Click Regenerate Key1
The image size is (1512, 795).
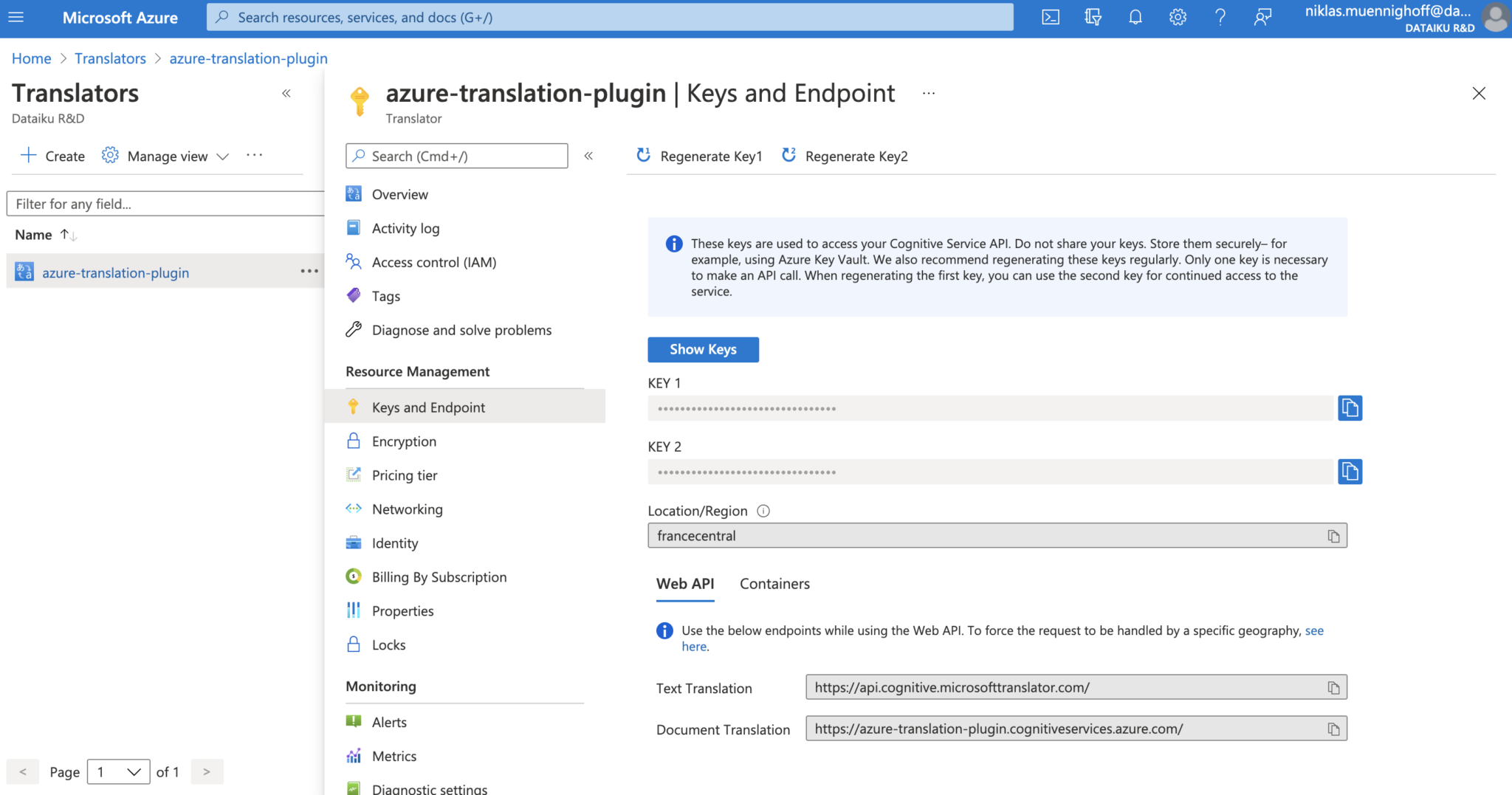click(x=699, y=156)
